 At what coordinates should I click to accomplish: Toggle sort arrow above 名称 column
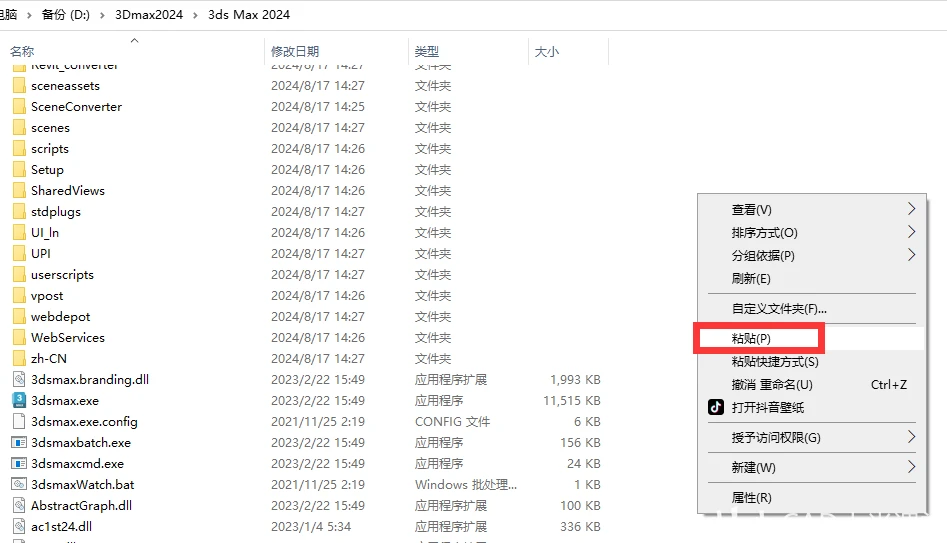135,40
